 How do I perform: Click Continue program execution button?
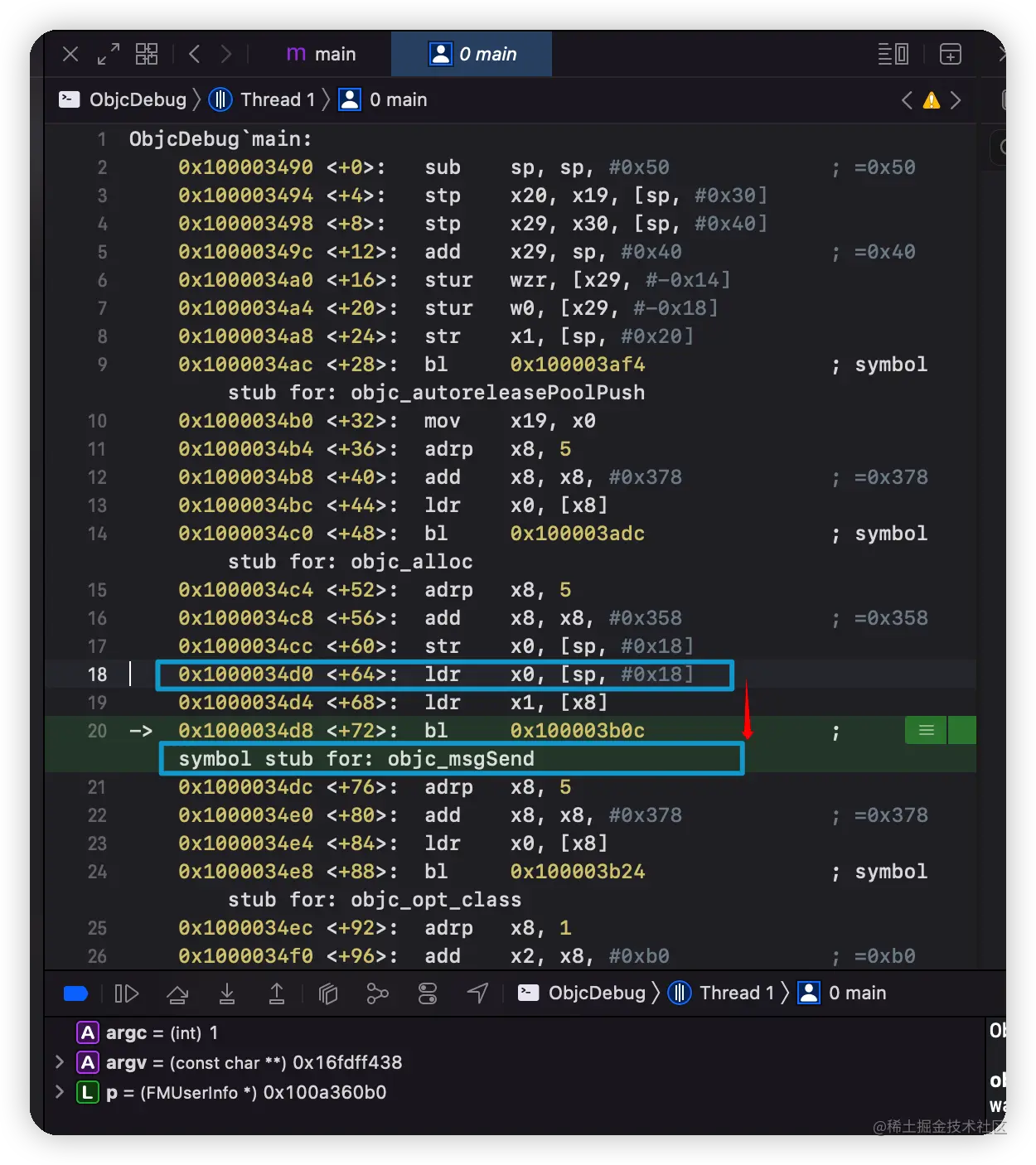point(126,993)
